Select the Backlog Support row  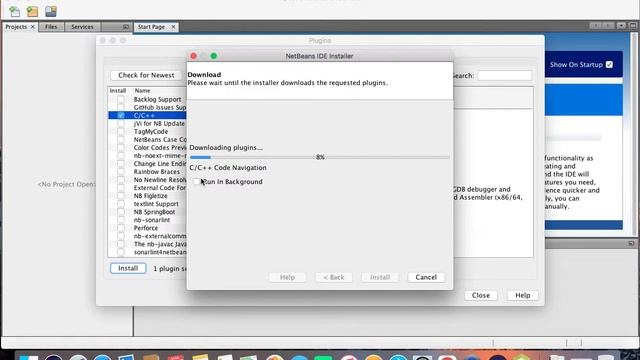point(147,99)
